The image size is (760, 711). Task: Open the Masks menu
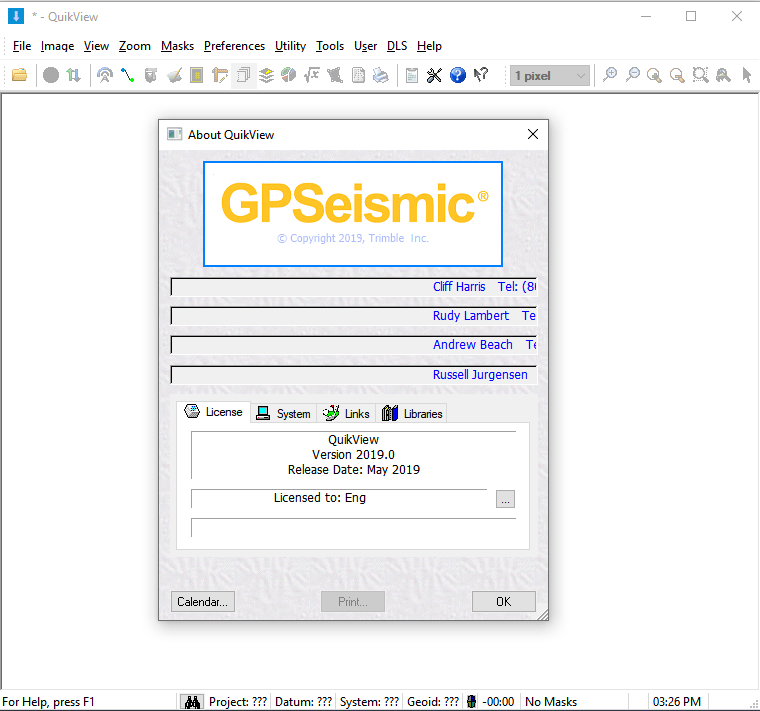click(x=177, y=46)
